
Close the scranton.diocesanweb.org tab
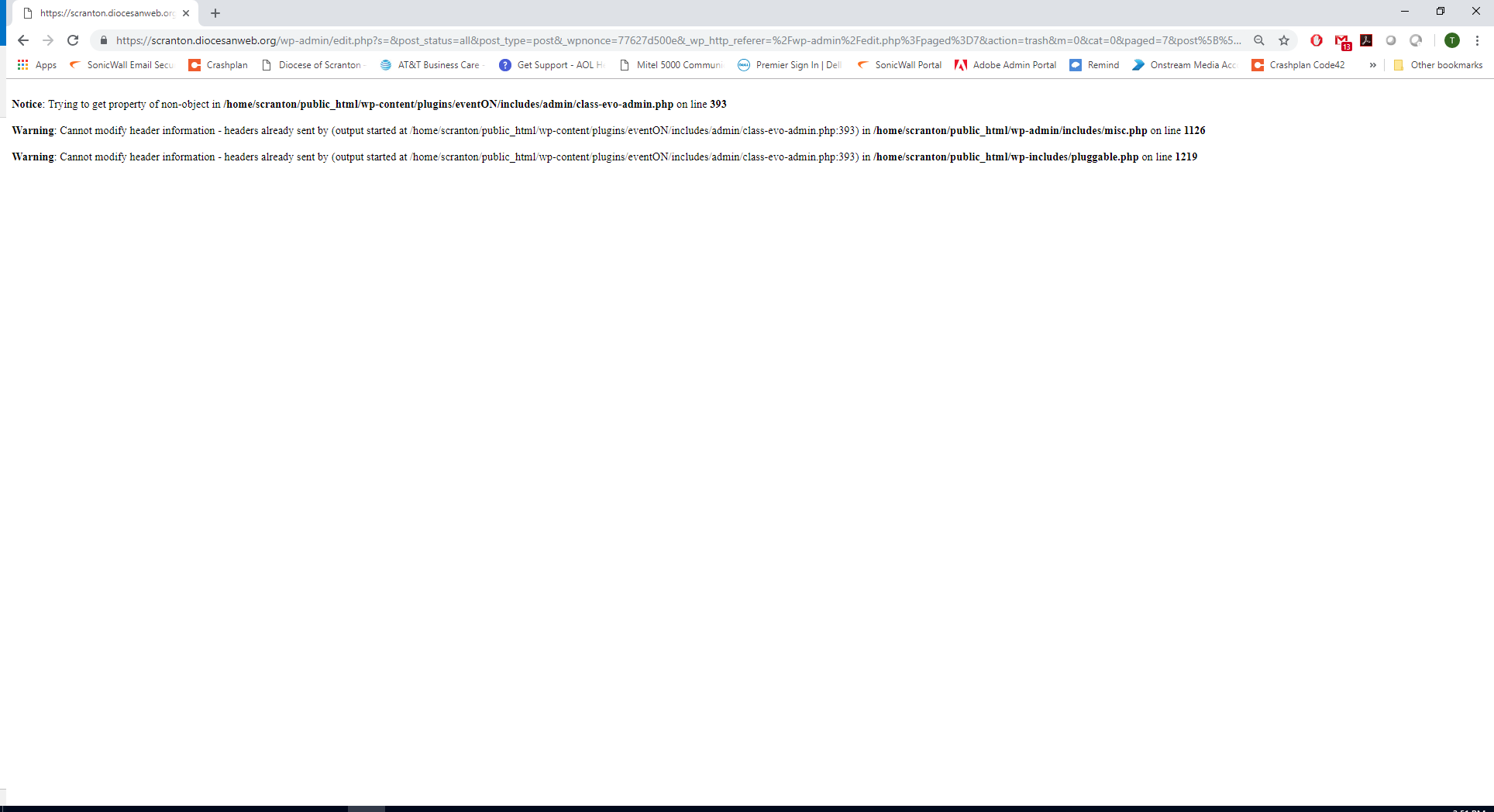tap(186, 13)
